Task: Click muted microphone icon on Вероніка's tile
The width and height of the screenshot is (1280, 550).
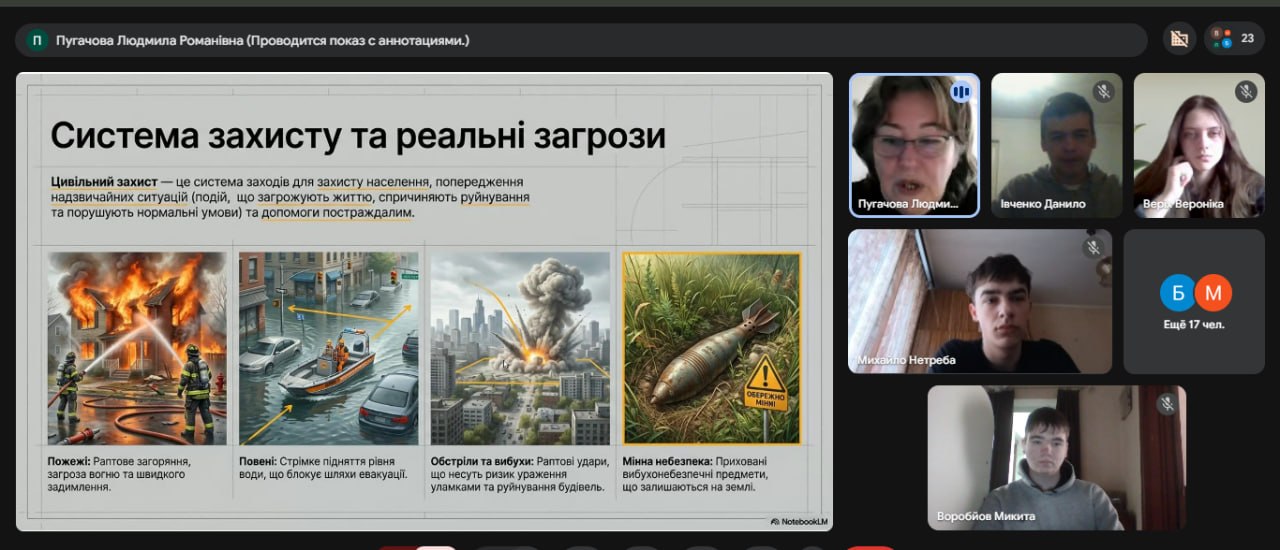Action: point(1245,92)
